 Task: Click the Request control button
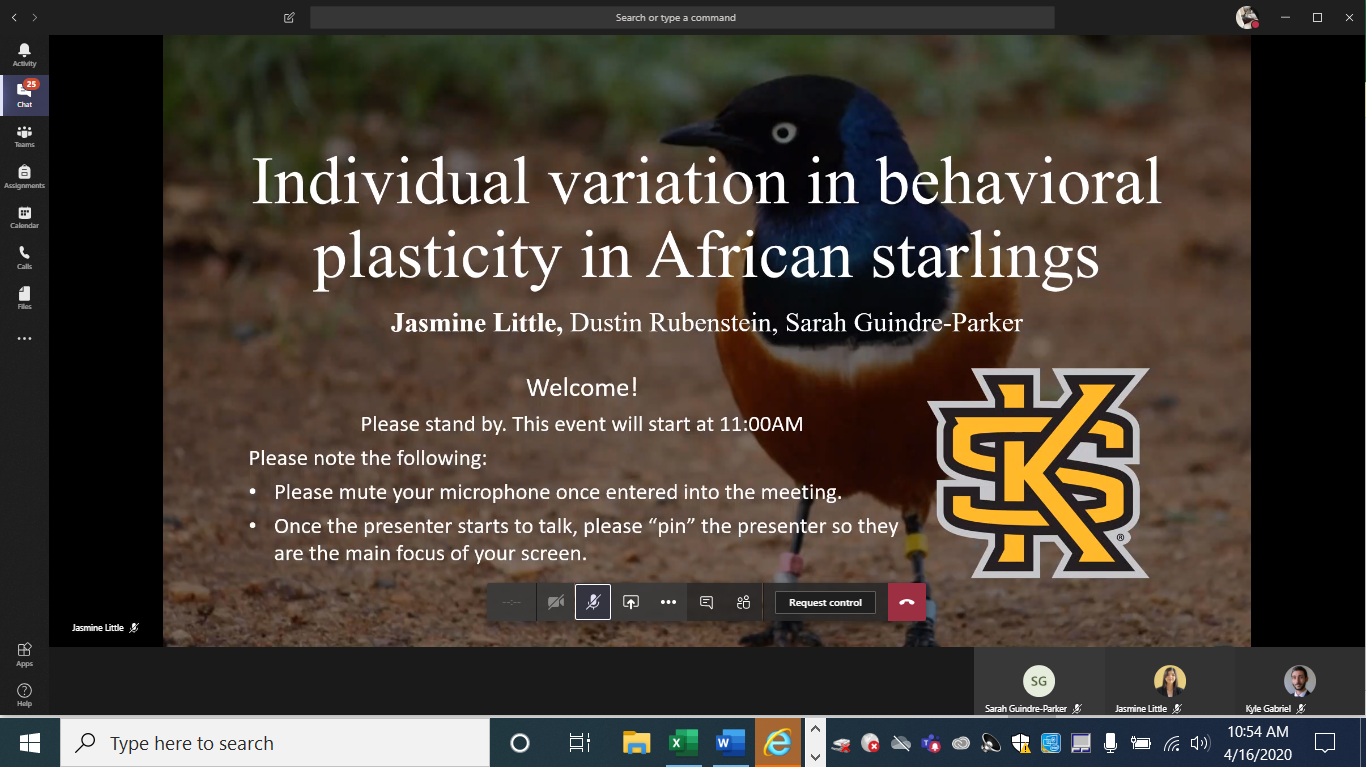825,602
